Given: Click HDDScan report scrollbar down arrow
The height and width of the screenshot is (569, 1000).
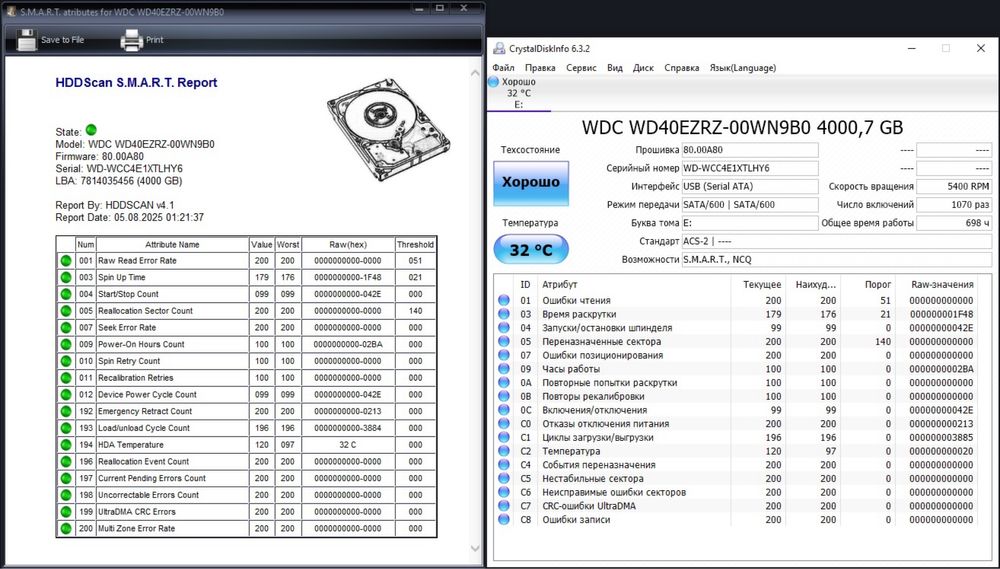Looking at the screenshot, I should (x=475, y=549).
